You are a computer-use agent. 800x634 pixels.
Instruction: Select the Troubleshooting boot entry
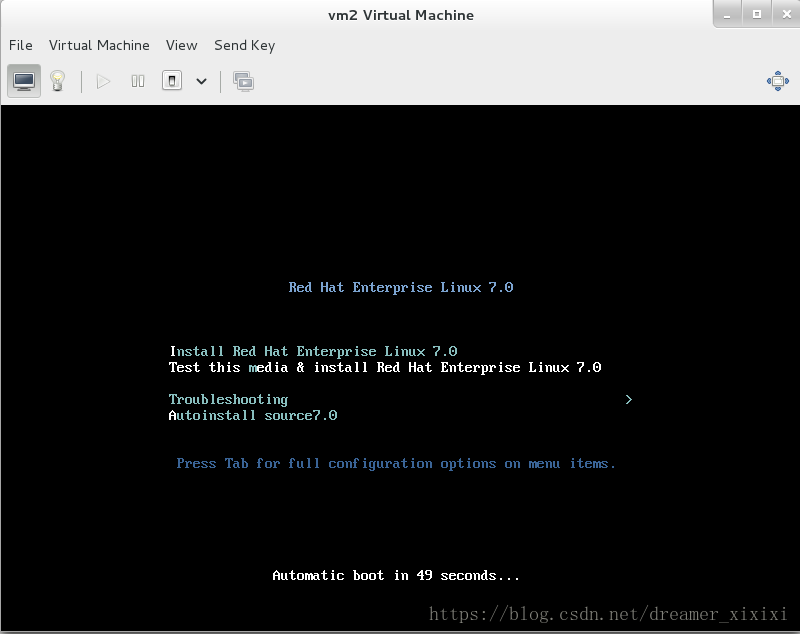229,399
